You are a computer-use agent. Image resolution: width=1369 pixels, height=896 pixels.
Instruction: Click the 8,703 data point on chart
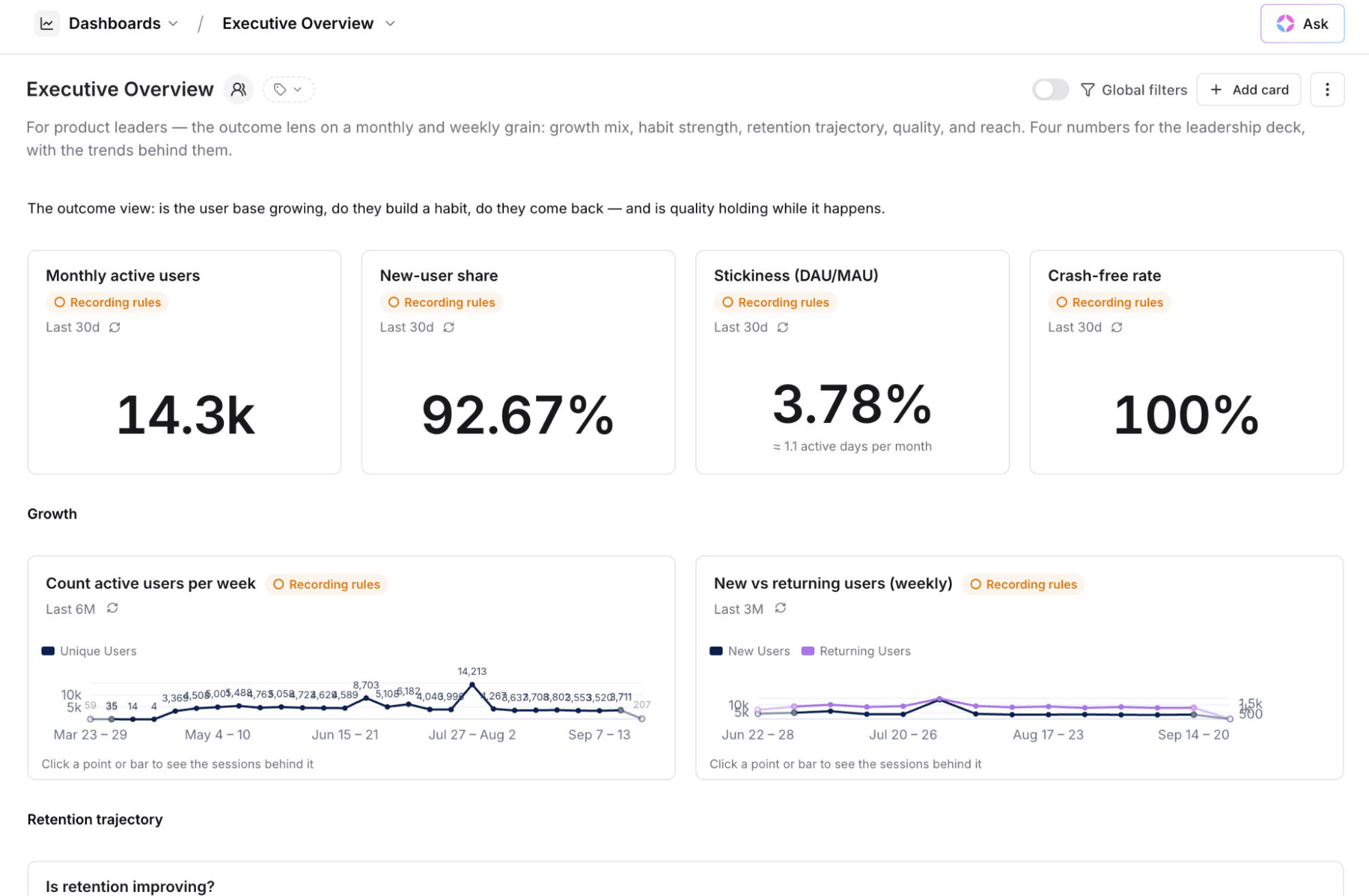(x=366, y=698)
